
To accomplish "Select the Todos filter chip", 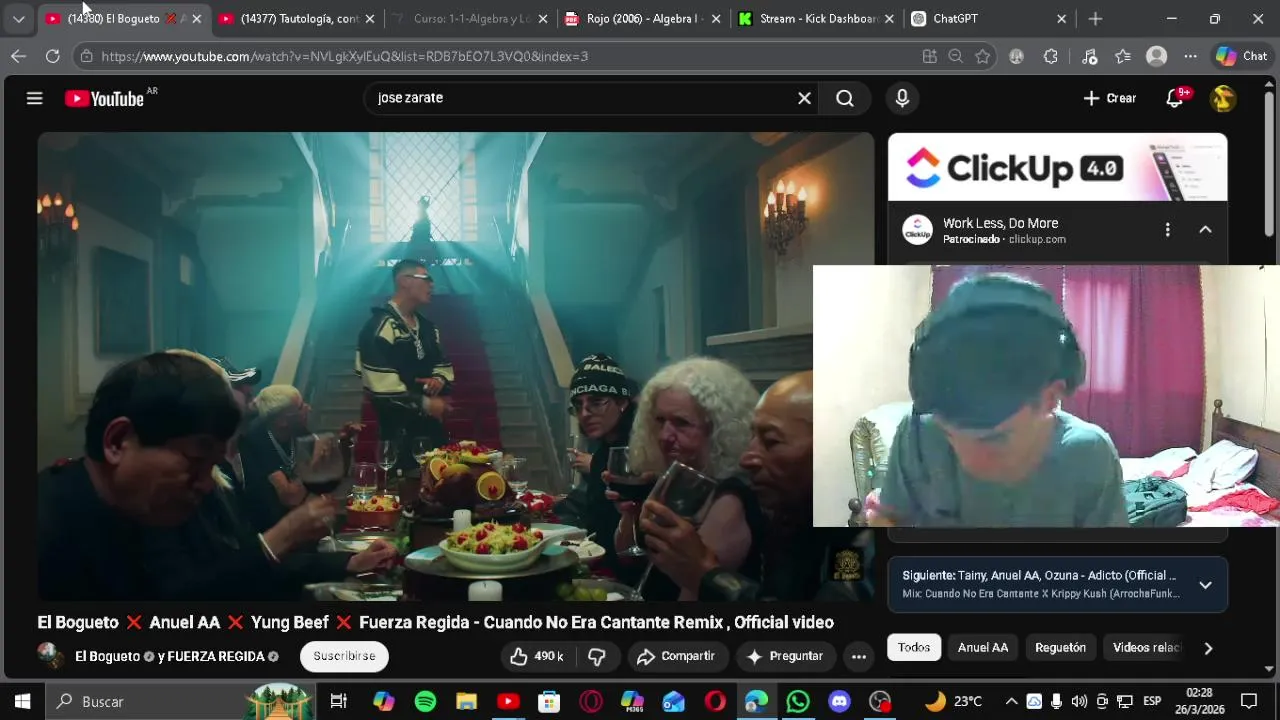I will [913, 648].
